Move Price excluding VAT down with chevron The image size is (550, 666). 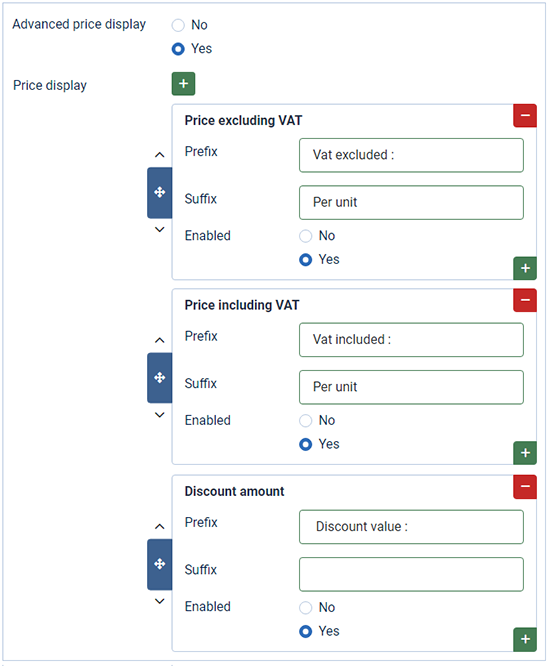click(160, 230)
